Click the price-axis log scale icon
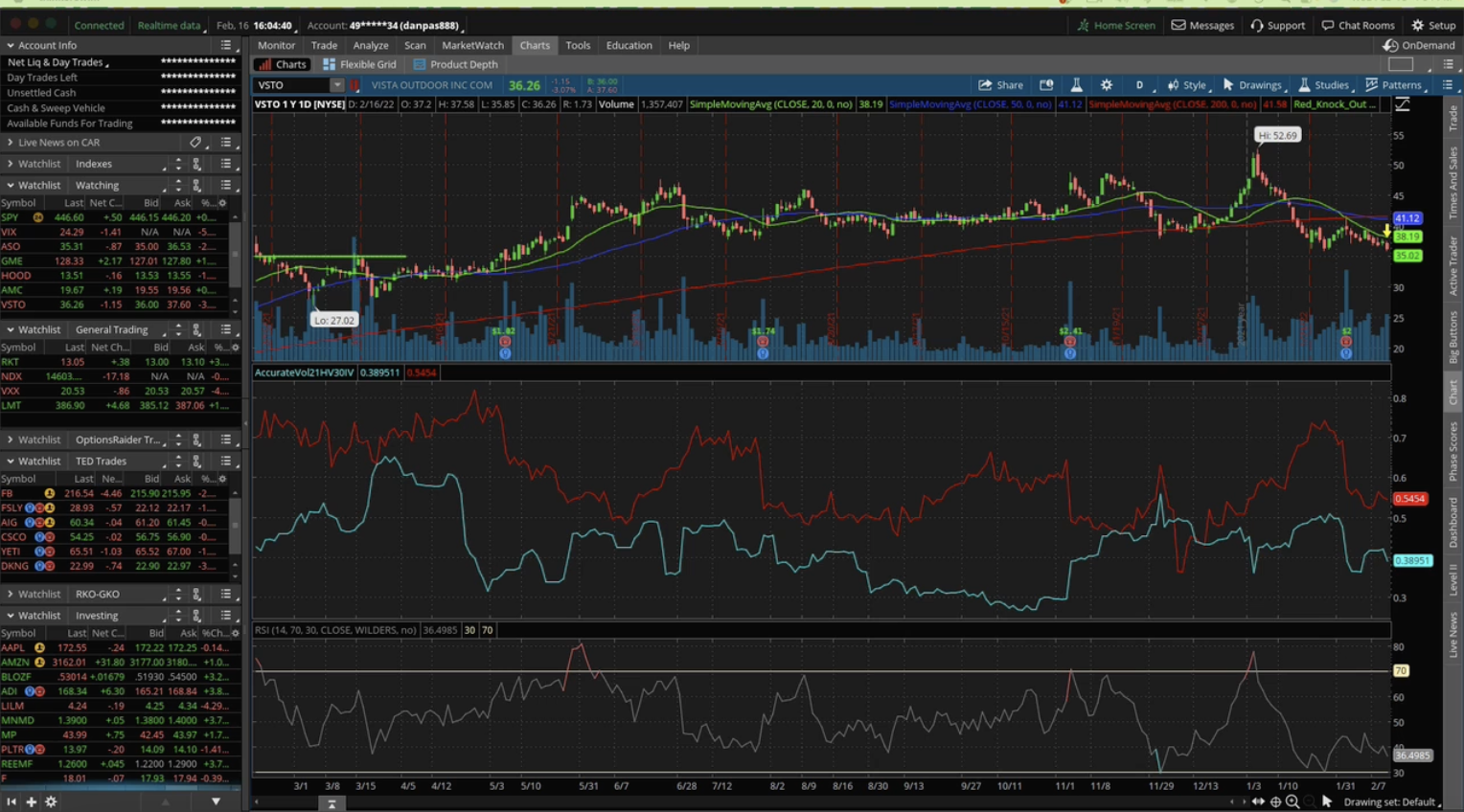Image resolution: width=1464 pixels, height=812 pixels. [1403, 104]
